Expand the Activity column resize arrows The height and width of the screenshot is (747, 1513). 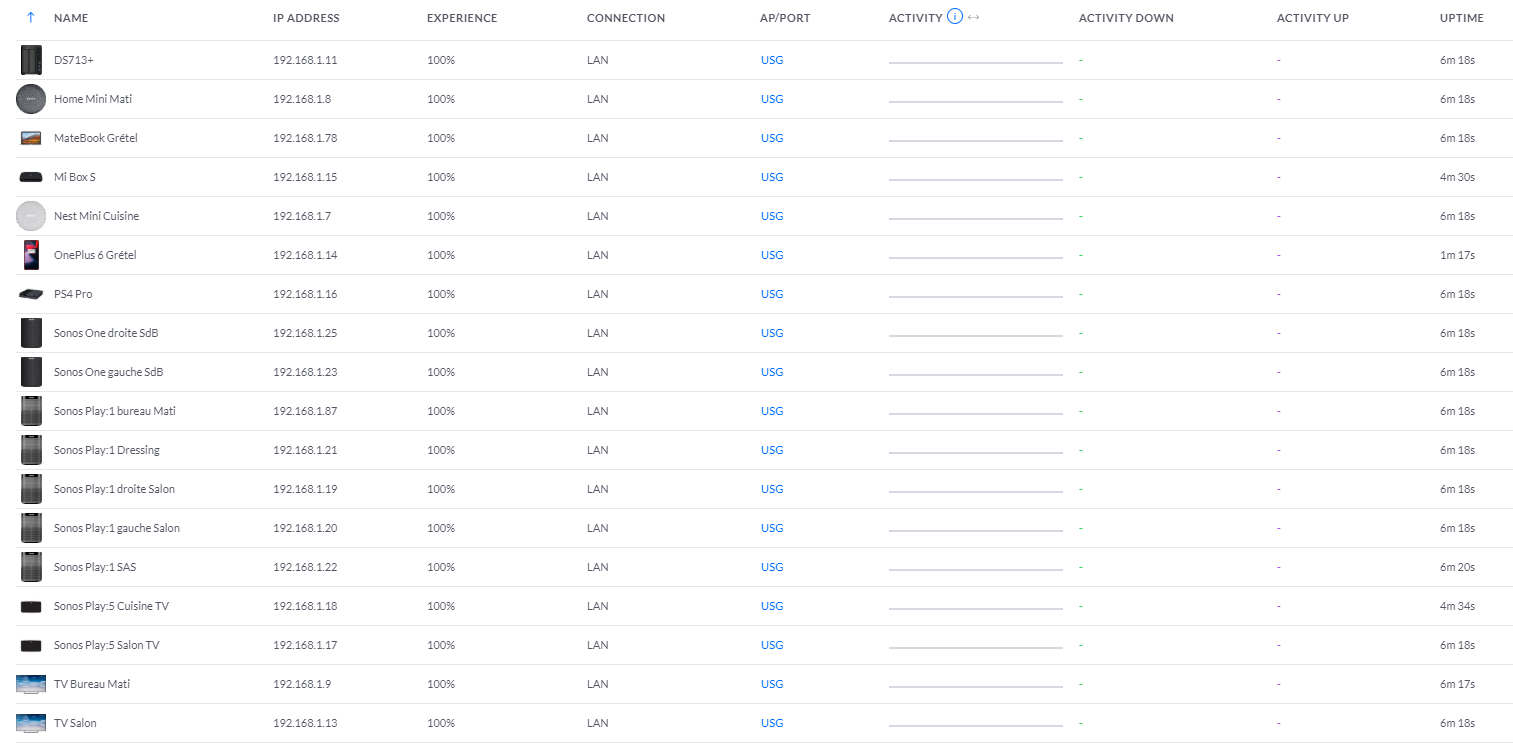(x=974, y=18)
